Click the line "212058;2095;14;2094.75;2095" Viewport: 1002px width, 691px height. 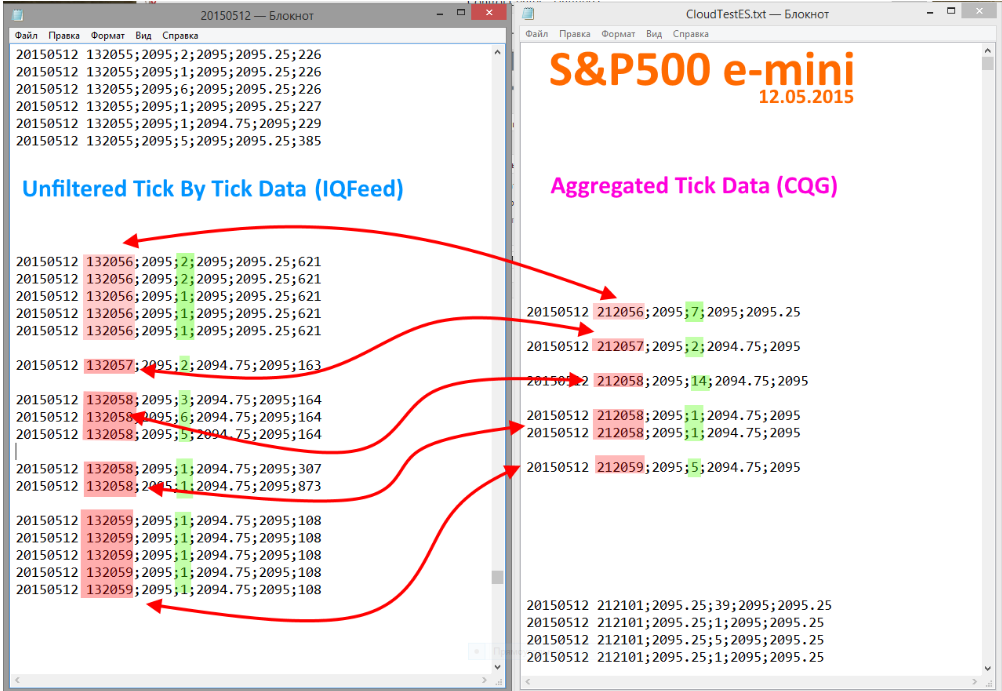(667, 382)
